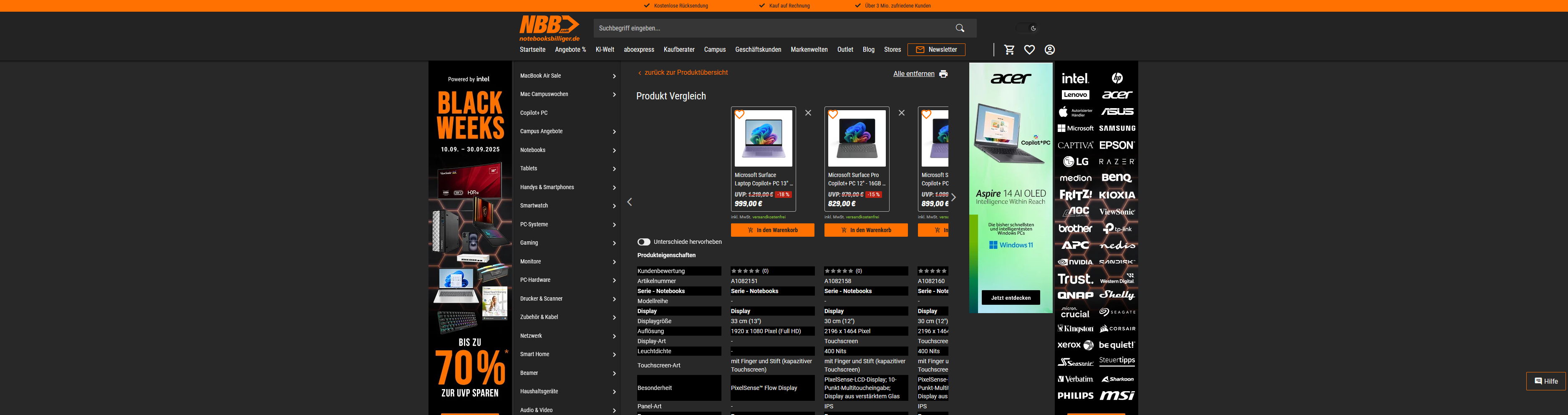Toggle wishlist heart on Surface Pro 12" 16GB

[x=833, y=114]
